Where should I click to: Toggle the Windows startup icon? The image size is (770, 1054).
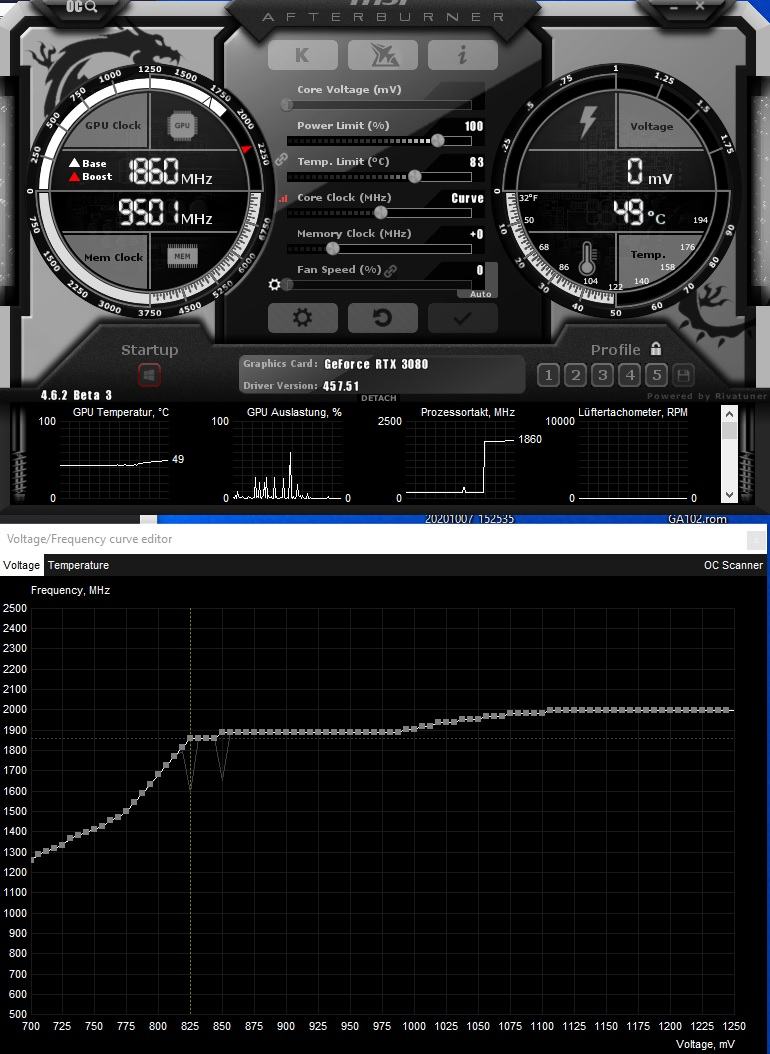[x=149, y=375]
